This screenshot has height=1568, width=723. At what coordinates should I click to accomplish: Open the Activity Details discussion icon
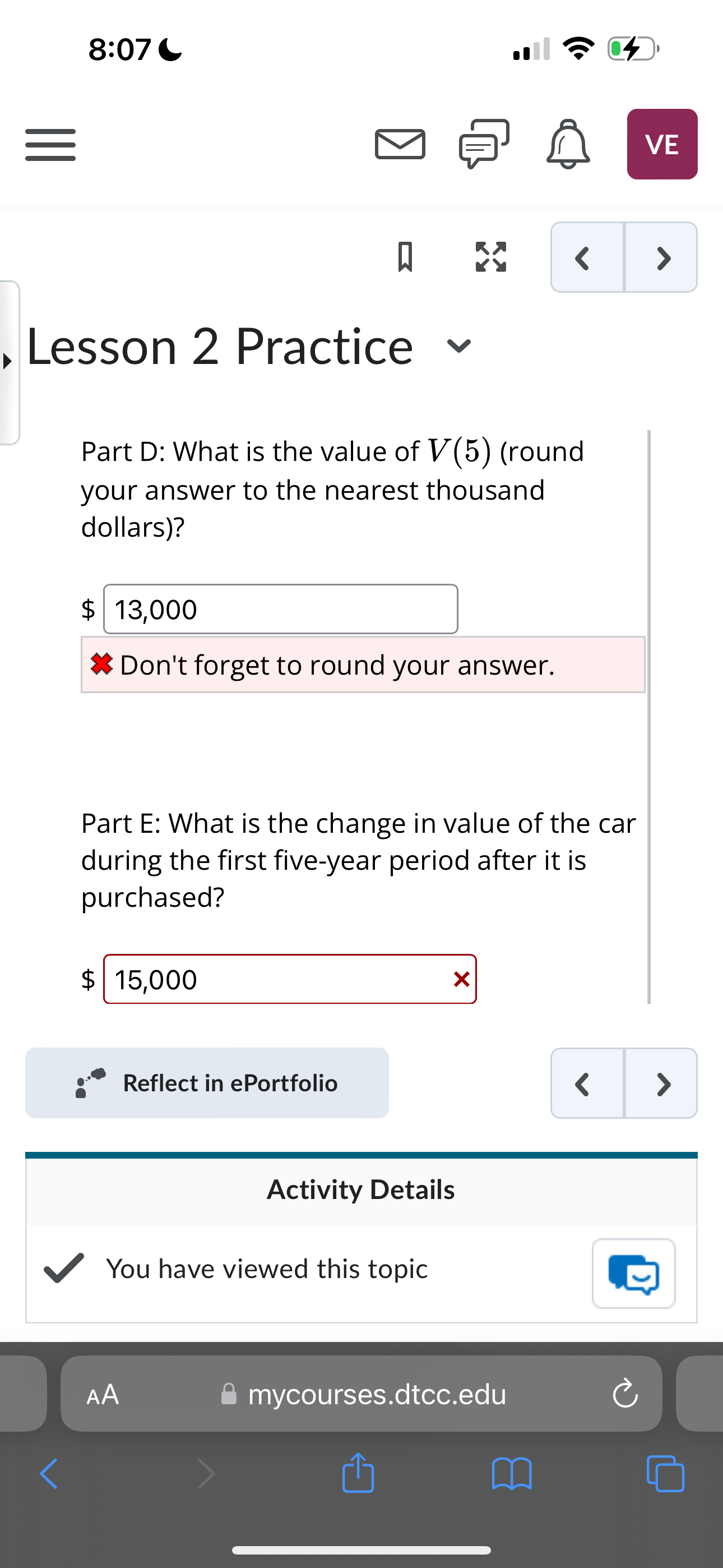(634, 1274)
